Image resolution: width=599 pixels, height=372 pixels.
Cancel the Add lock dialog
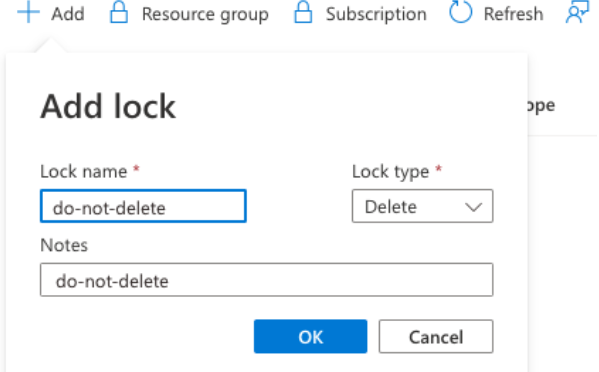pyautogui.click(x=436, y=336)
